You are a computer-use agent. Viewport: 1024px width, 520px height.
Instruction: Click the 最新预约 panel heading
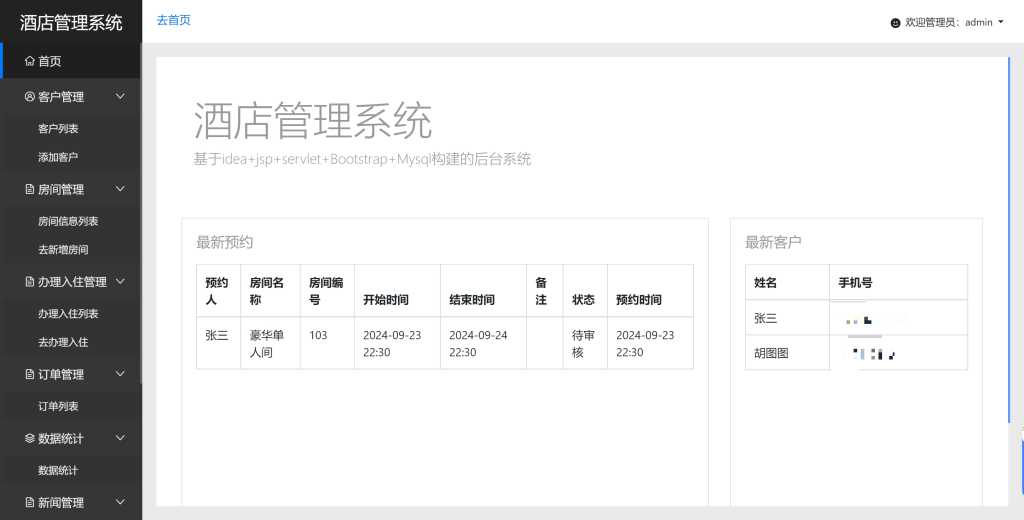point(225,242)
